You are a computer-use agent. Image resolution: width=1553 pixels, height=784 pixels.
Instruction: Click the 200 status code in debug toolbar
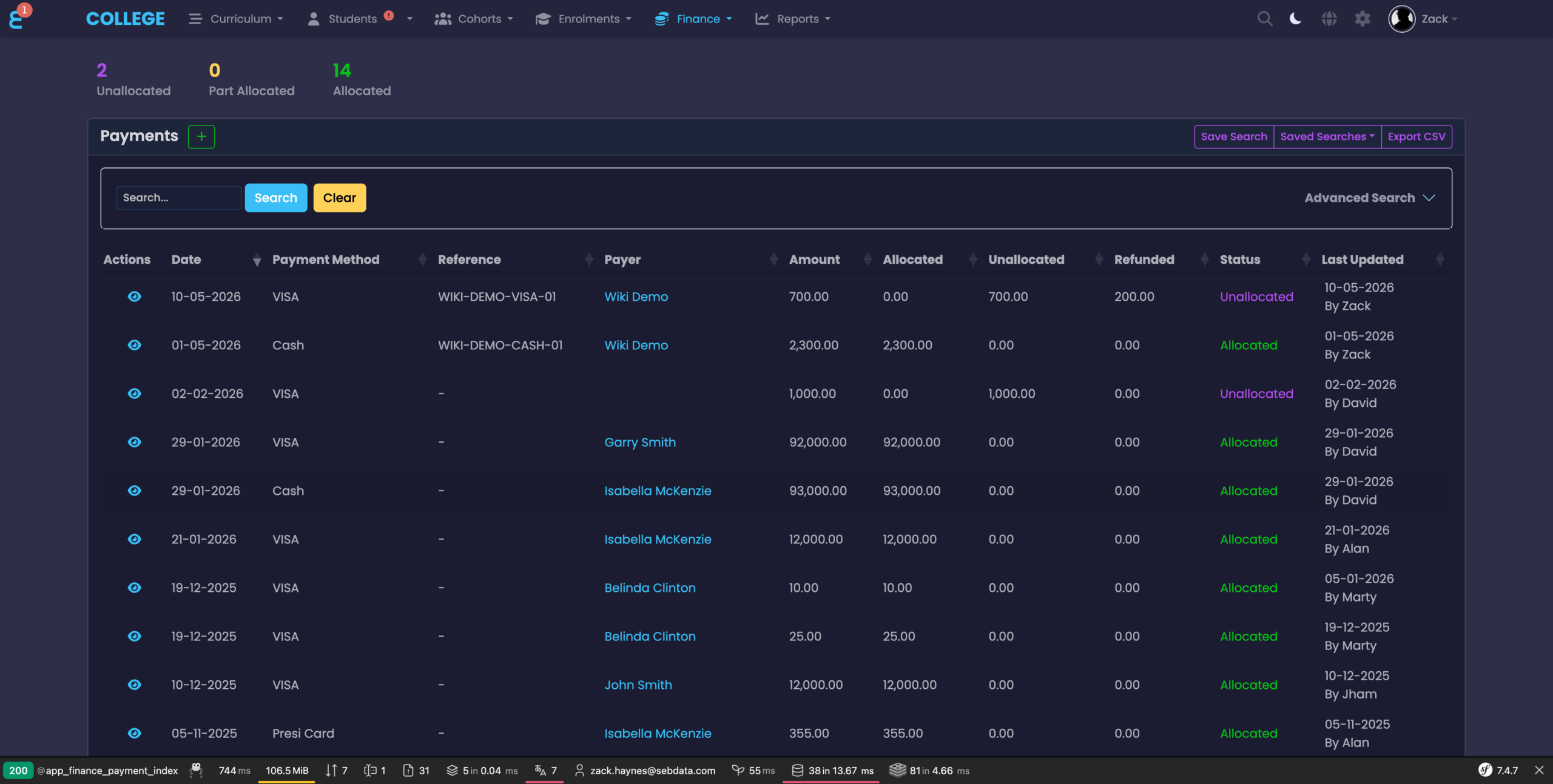(x=18, y=770)
